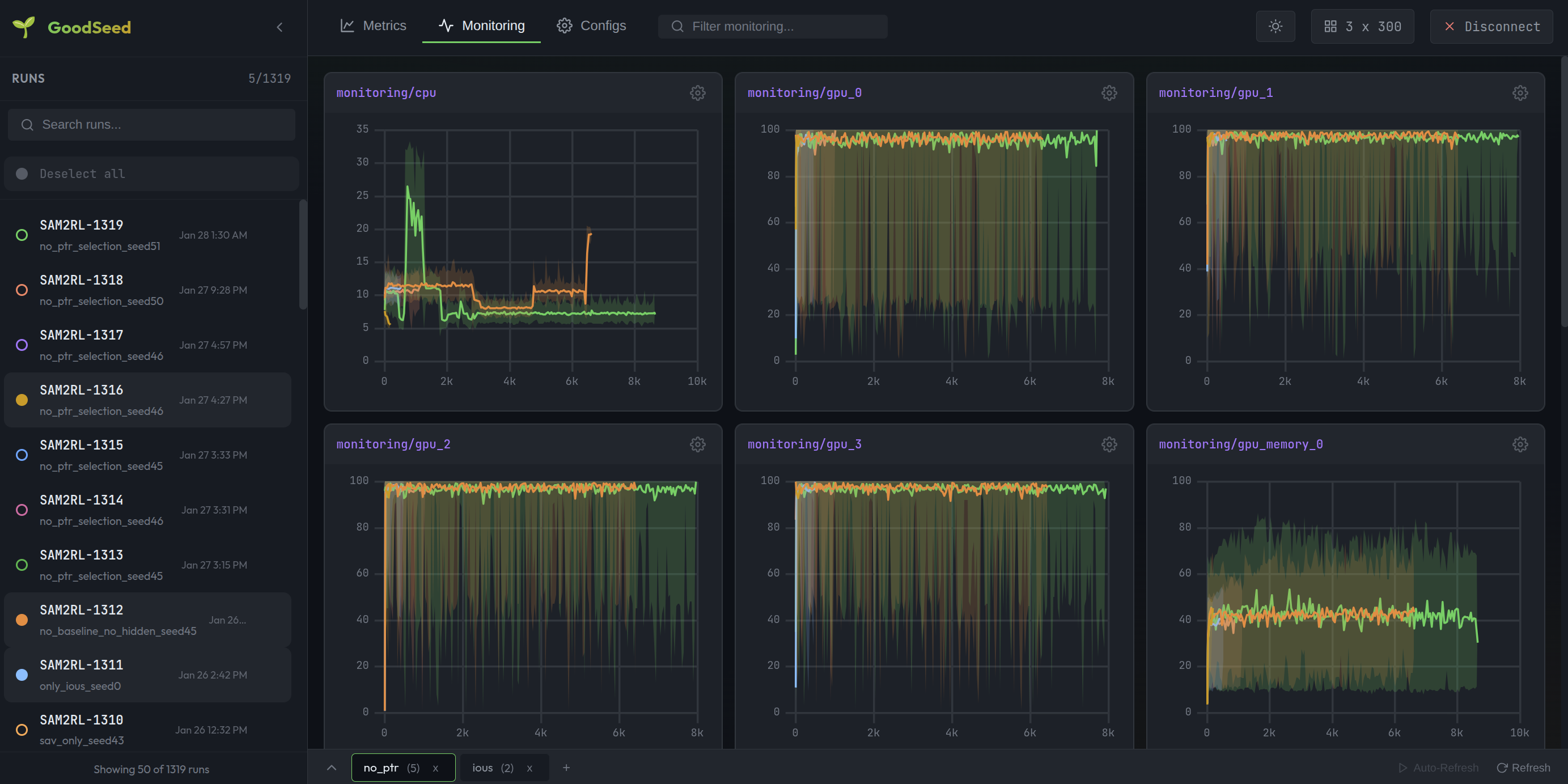
Task: Toggle selection circle for SAM2RL-1311
Action: (x=22, y=675)
